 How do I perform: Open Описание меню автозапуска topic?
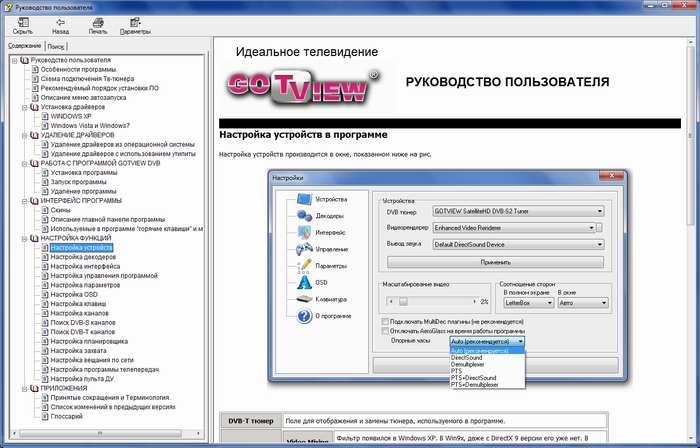(83, 97)
